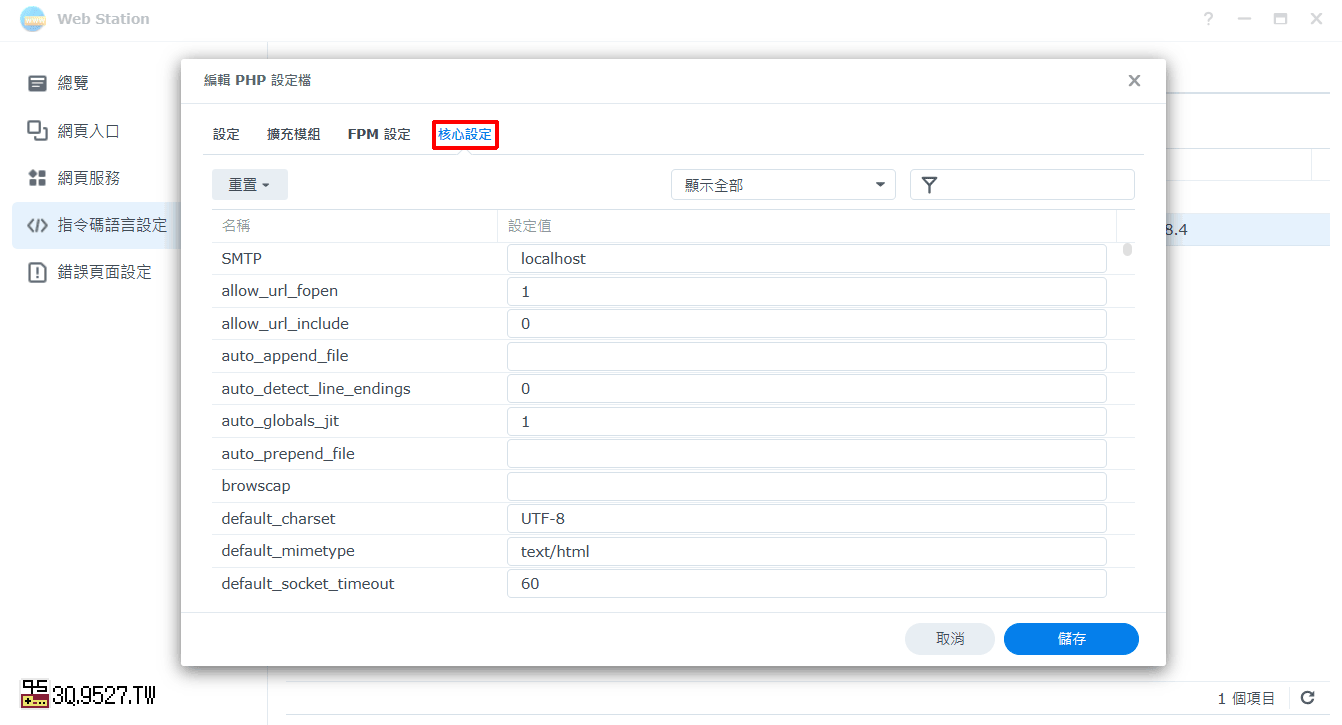
Task: Click the allow_url_fopen setting name
Action: tap(279, 291)
